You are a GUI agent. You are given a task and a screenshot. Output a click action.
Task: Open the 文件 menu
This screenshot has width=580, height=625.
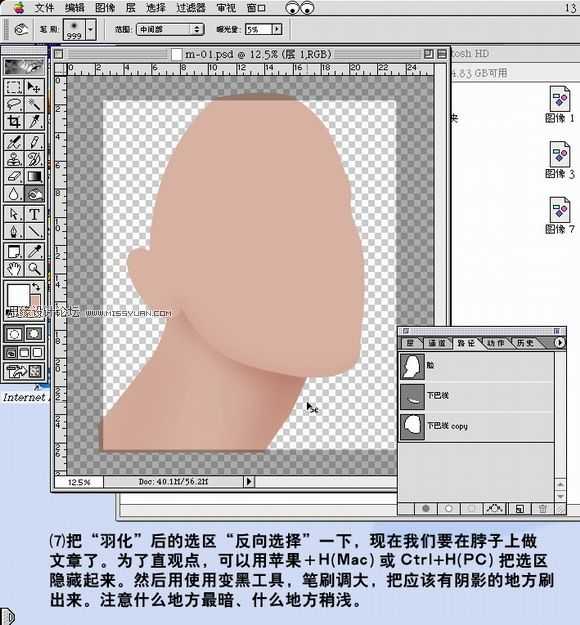(x=44, y=8)
